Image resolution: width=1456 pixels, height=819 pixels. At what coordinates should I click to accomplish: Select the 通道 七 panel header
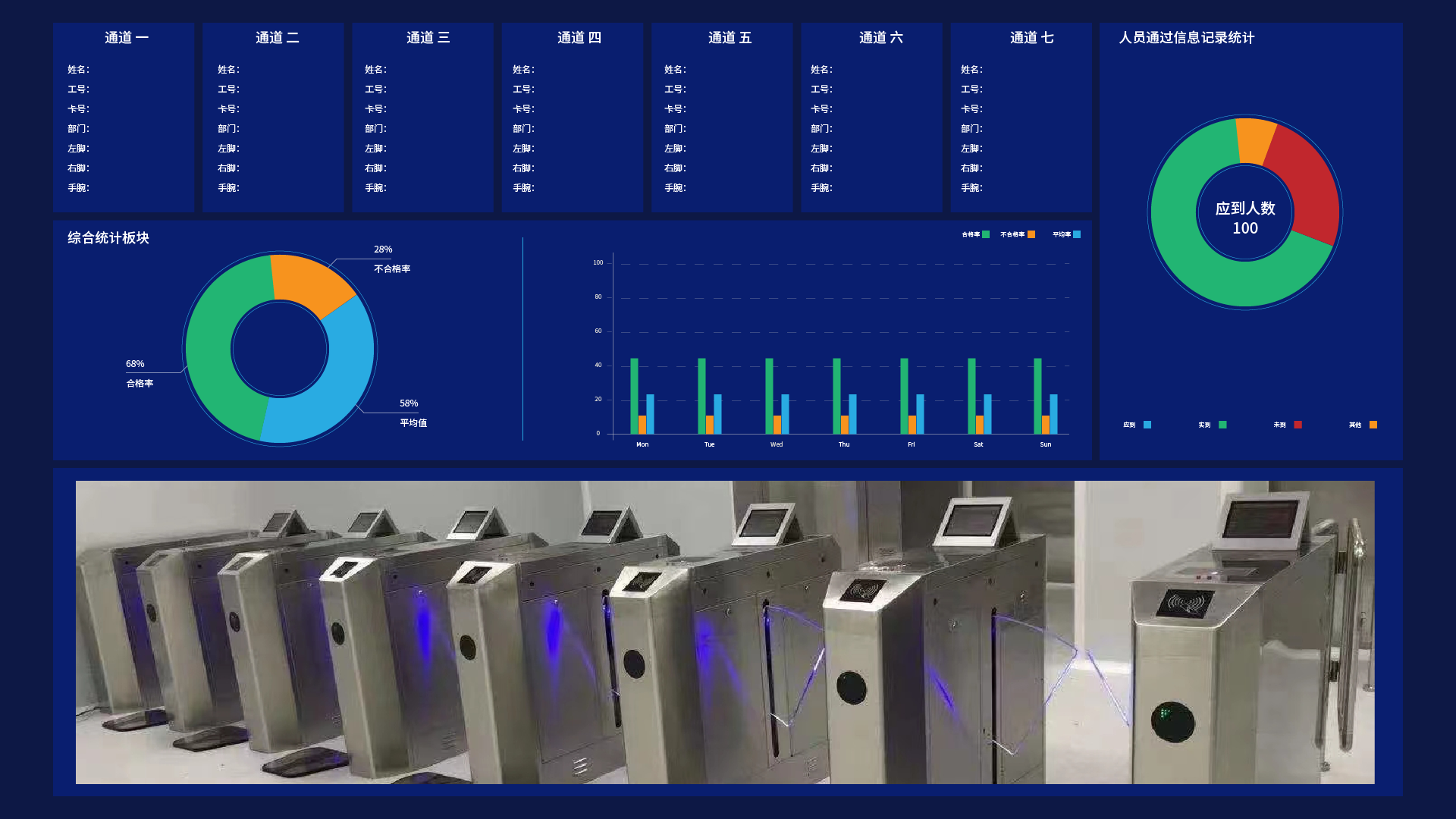pos(1031,38)
